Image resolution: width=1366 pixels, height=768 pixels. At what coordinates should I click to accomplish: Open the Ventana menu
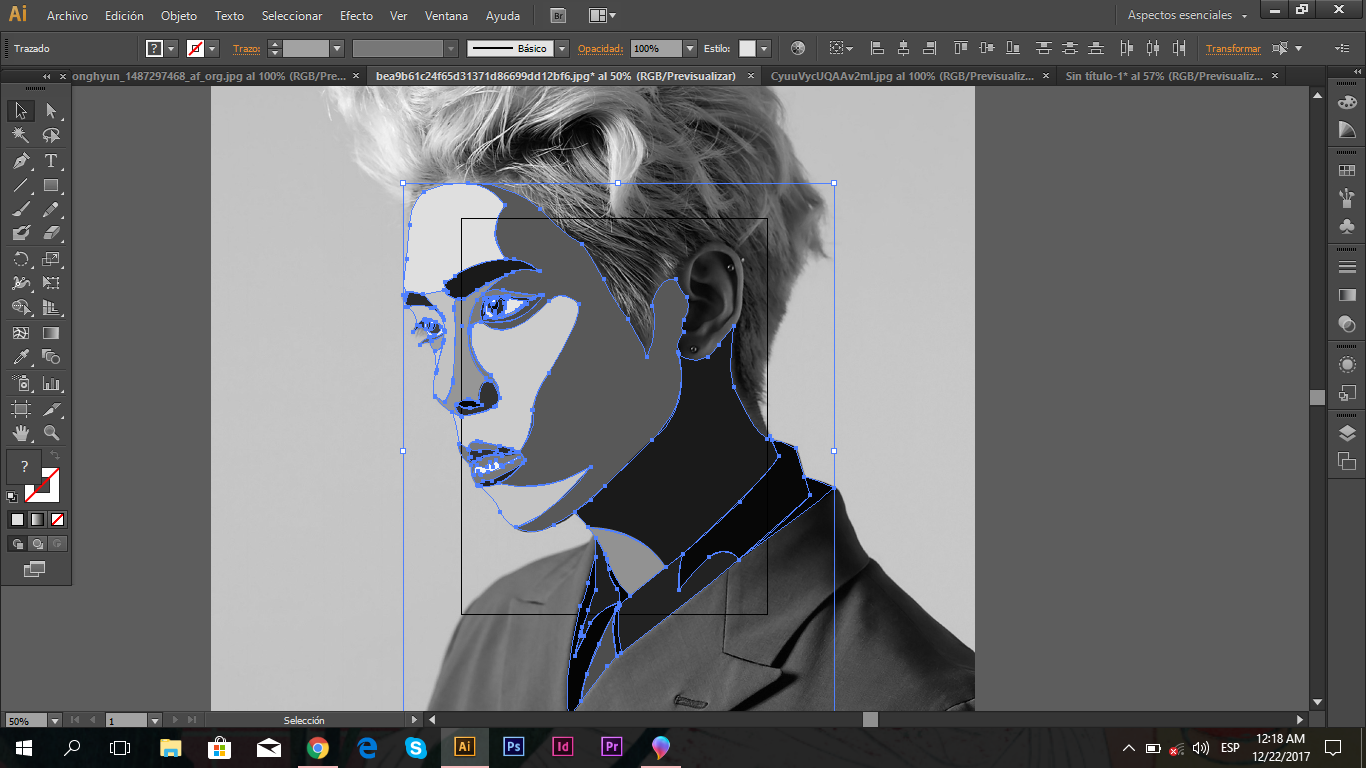445,16
